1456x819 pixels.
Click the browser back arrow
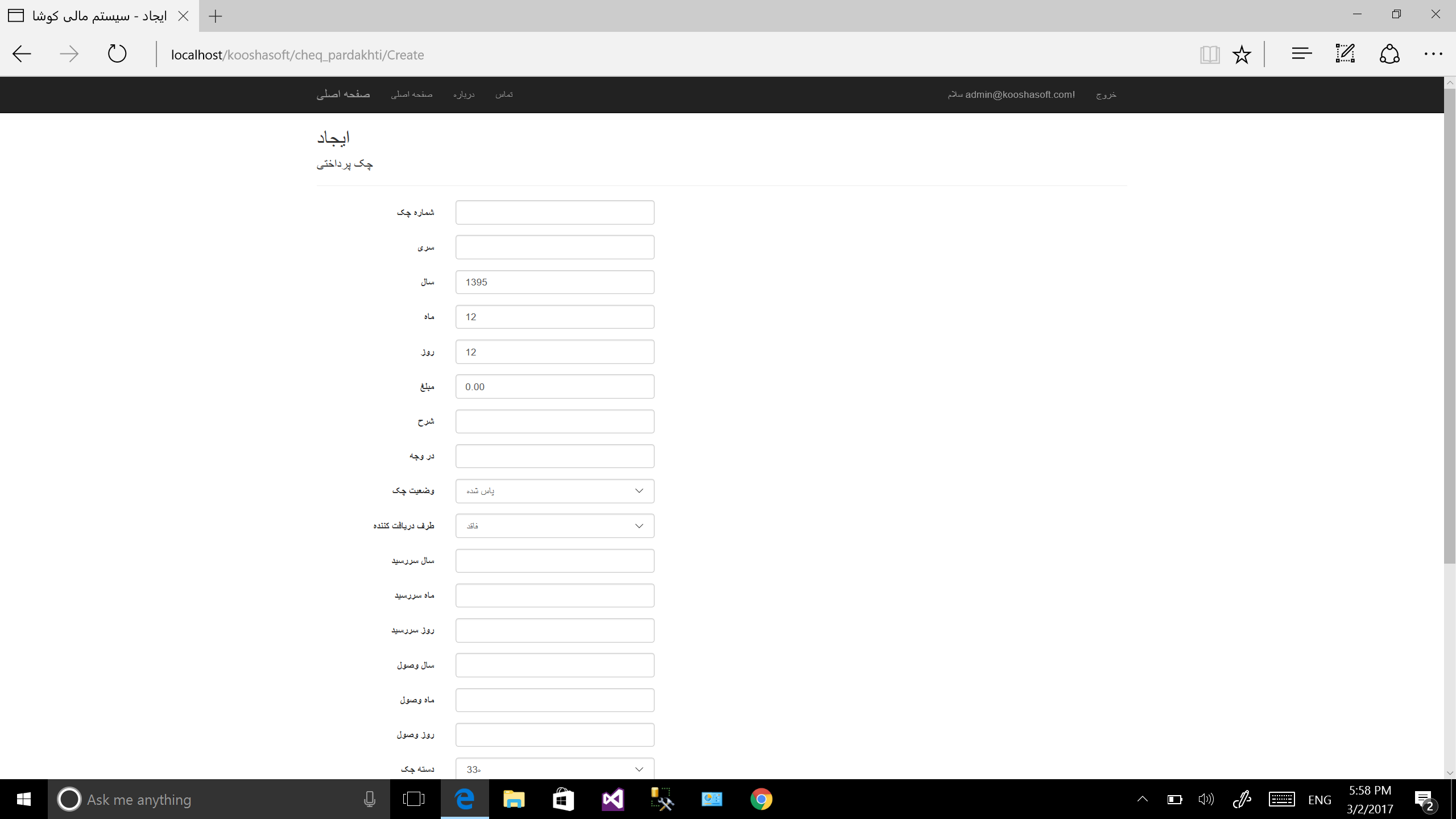22,54
